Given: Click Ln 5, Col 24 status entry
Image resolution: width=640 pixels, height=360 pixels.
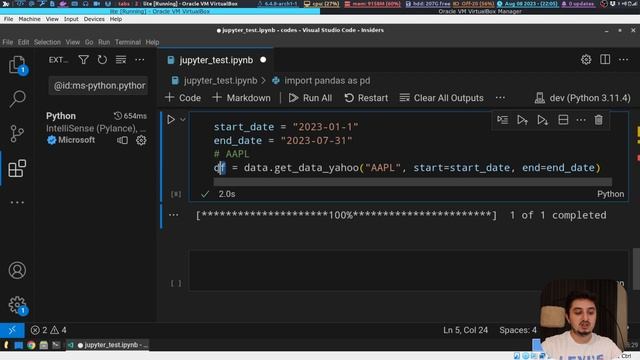Looking at the screenshot, I should pos(465,330).
